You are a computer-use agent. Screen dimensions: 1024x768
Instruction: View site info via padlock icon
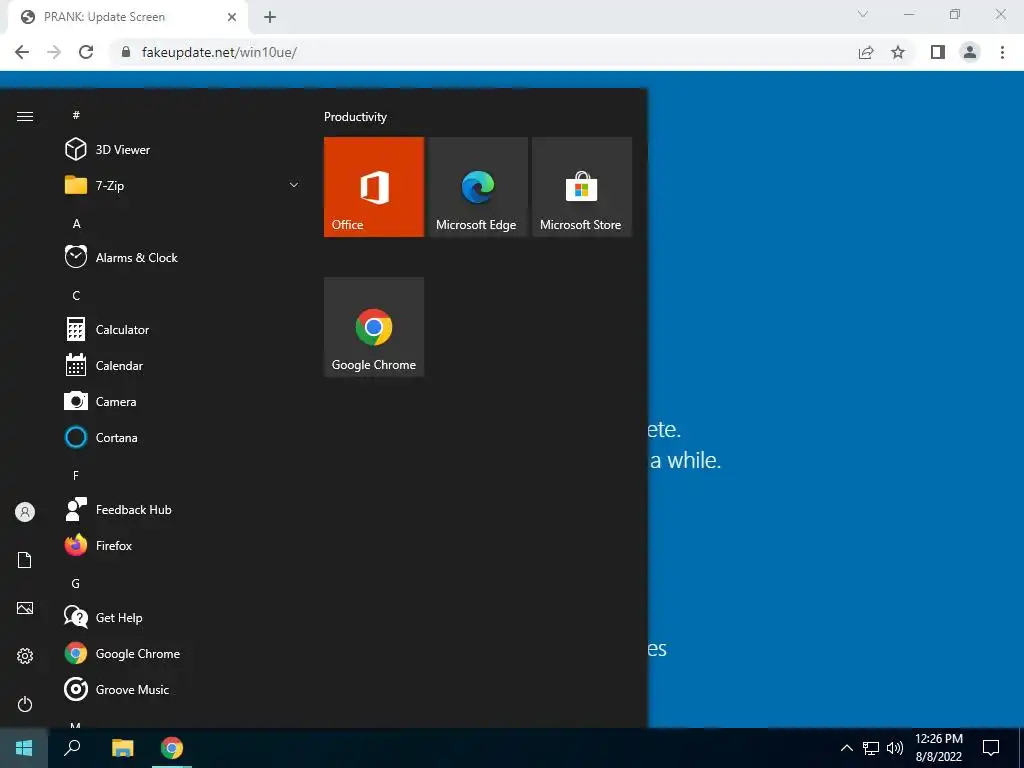pyautogui.click(x=127, y=52)
